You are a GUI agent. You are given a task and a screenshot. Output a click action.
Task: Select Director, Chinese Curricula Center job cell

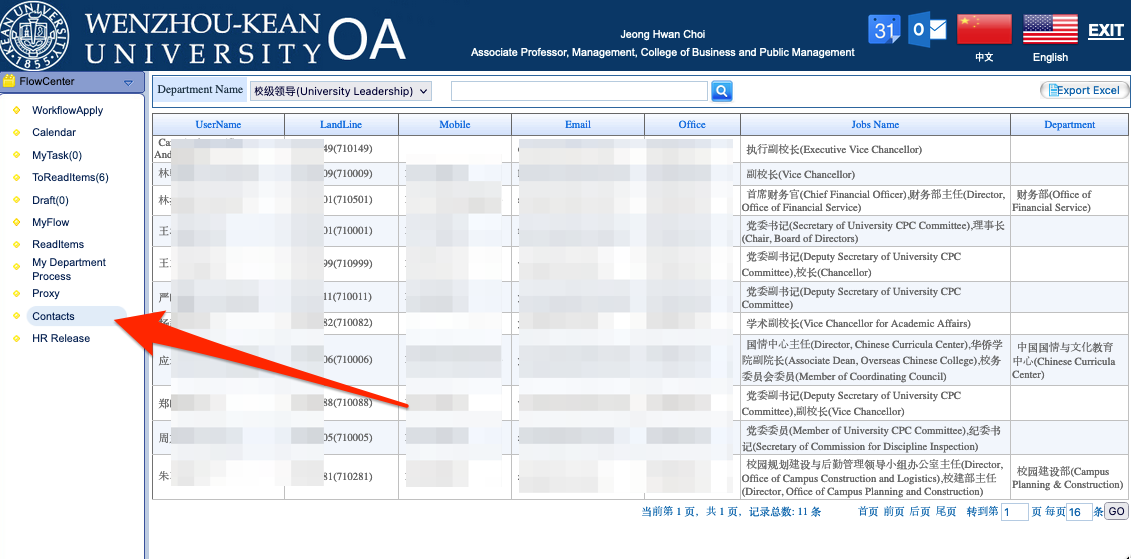[875, 361]
